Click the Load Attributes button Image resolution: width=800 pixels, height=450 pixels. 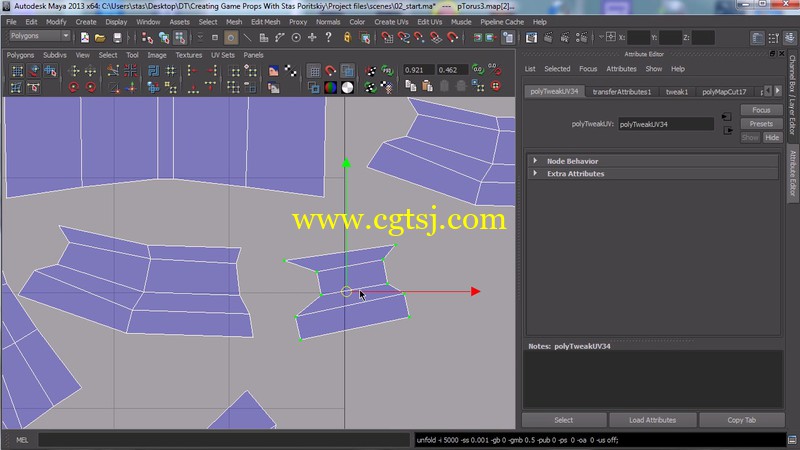point(652,420)
